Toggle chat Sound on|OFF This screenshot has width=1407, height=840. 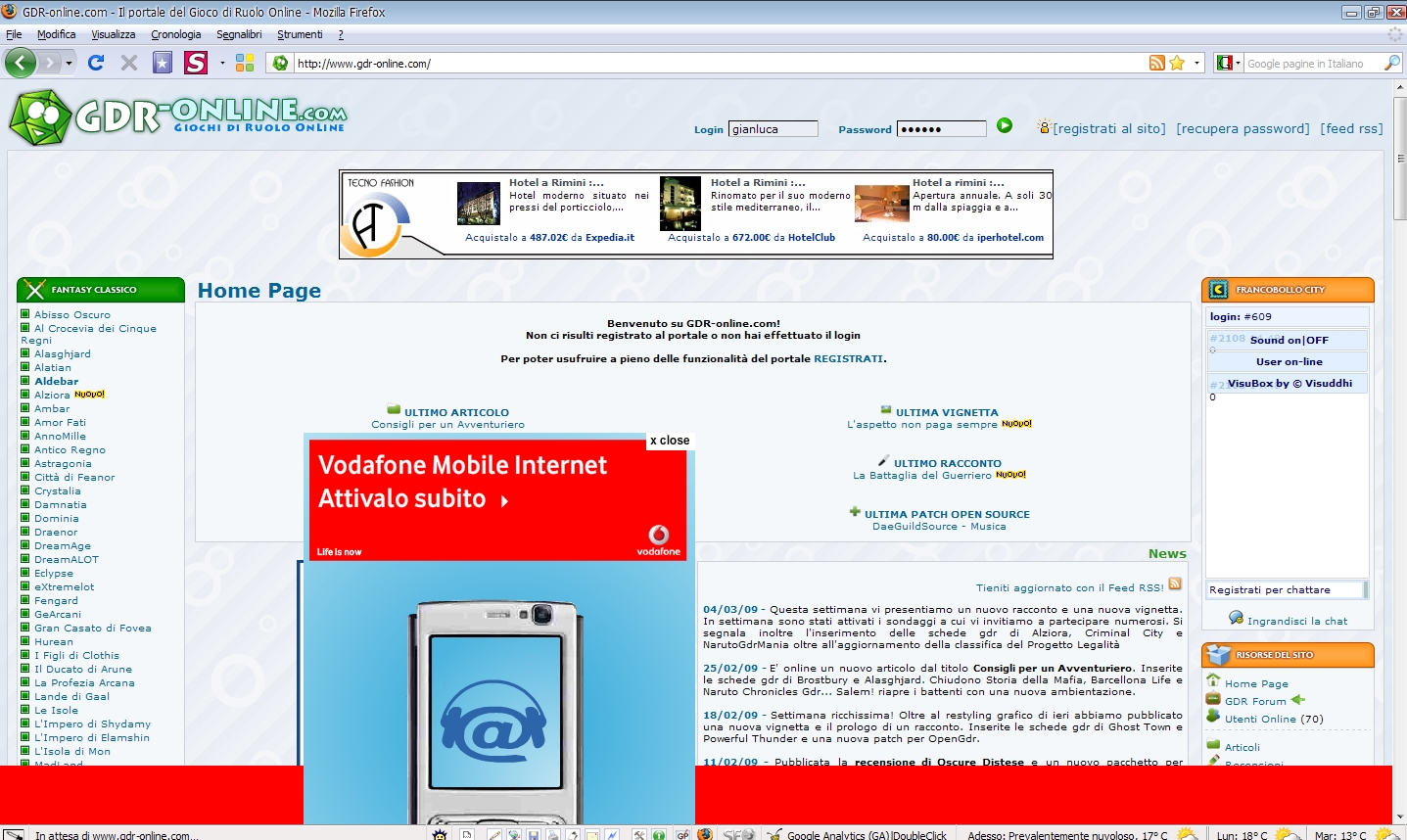pyautogui.click(x=1289, y=340)
